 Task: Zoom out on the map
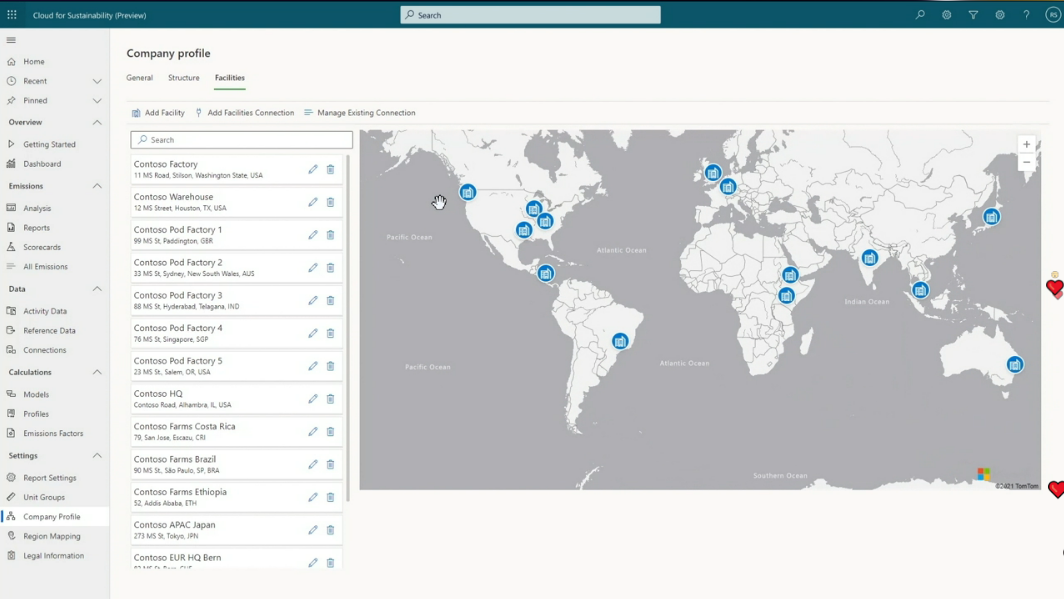[1026, 162]
